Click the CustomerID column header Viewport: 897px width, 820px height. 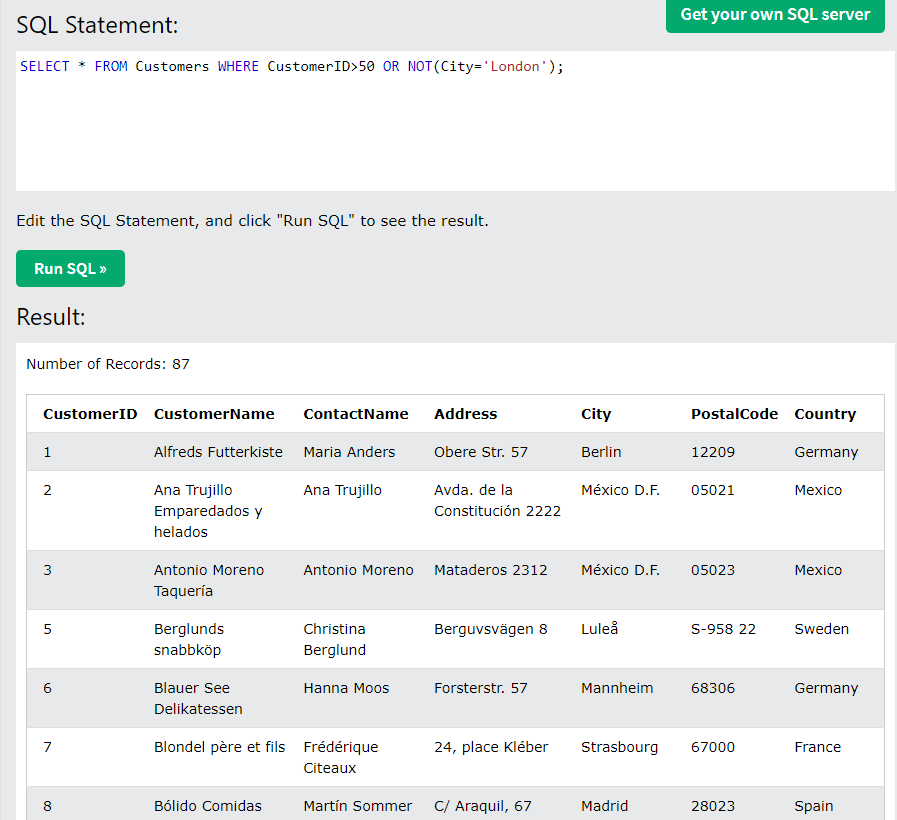click(x=90, y=414)
